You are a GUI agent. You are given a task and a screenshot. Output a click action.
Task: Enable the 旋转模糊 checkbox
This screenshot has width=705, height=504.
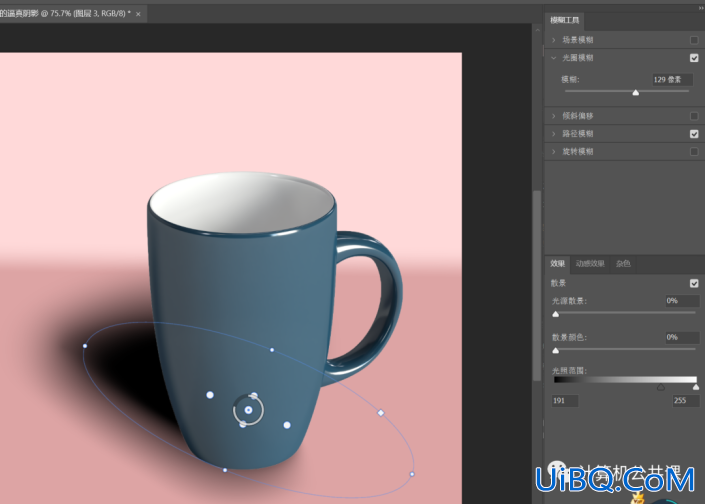point(694,152)
